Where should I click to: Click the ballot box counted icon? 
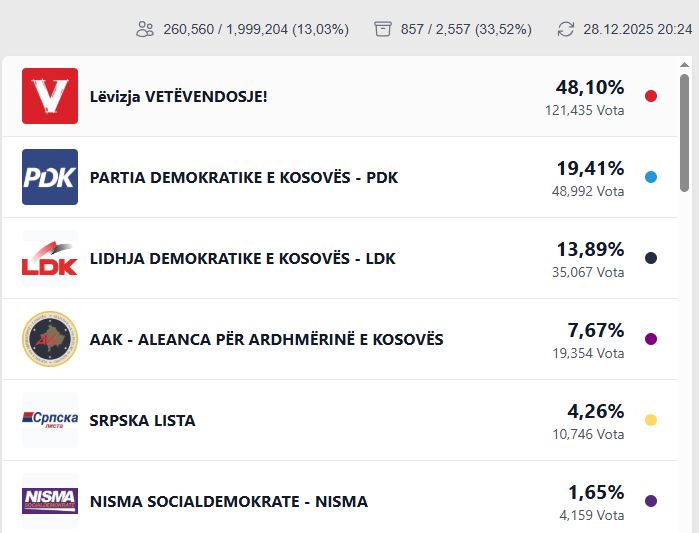[382, 29]
